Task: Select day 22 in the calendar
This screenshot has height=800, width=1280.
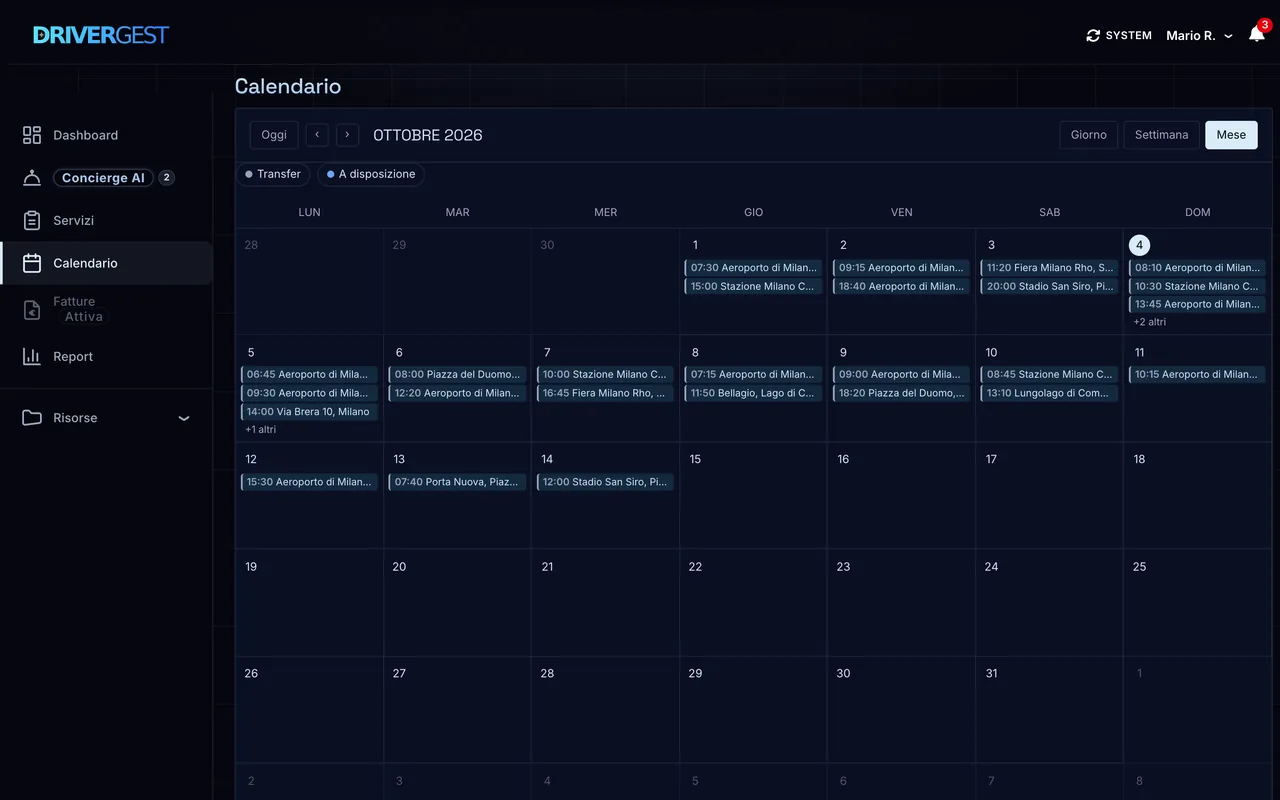Action: [695, 566]
